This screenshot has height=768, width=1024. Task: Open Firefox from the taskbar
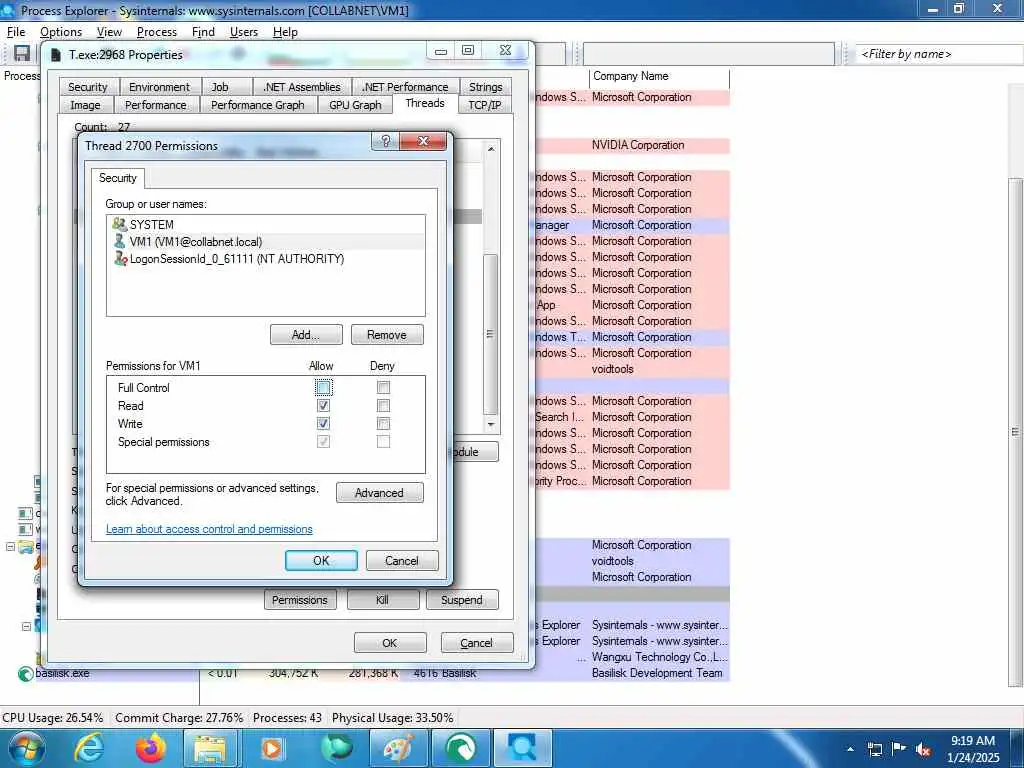150,748
